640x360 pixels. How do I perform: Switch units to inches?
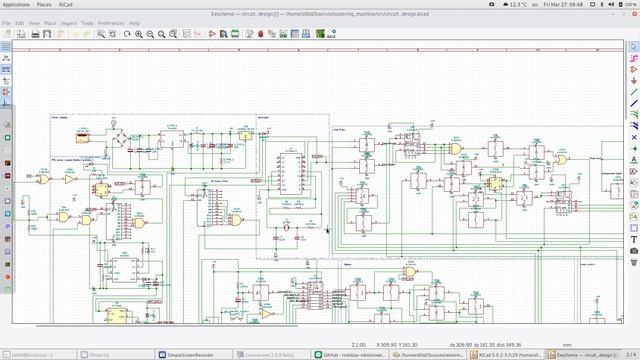coord(6,58)
